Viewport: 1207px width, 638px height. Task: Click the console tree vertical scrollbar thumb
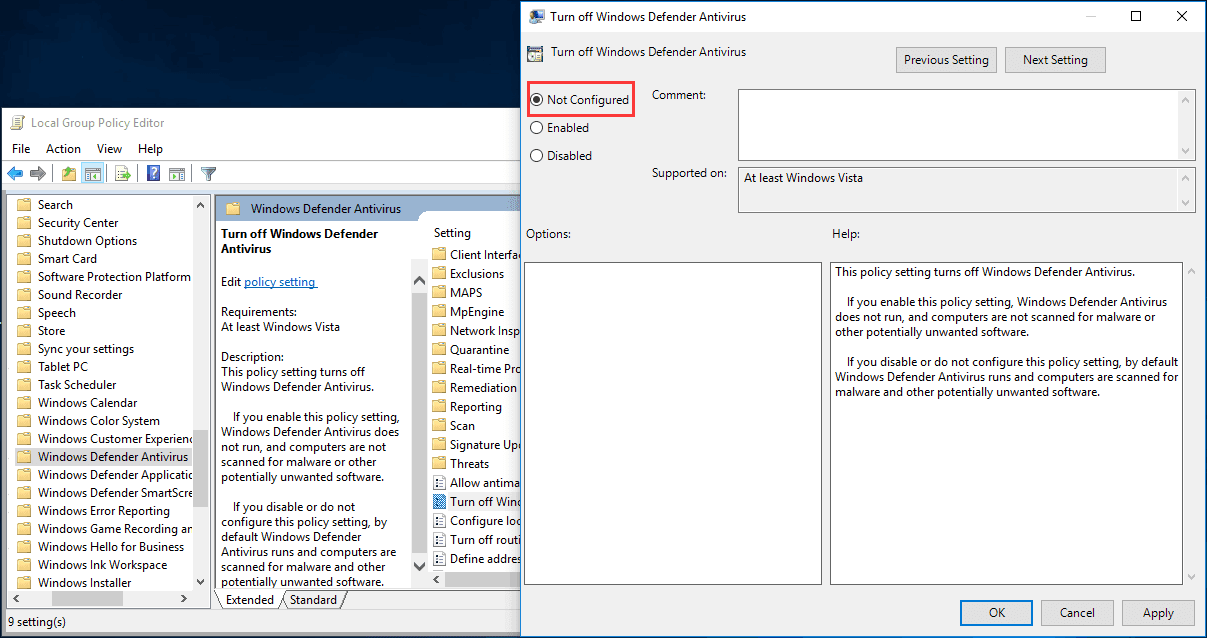[x=200, y=468]
